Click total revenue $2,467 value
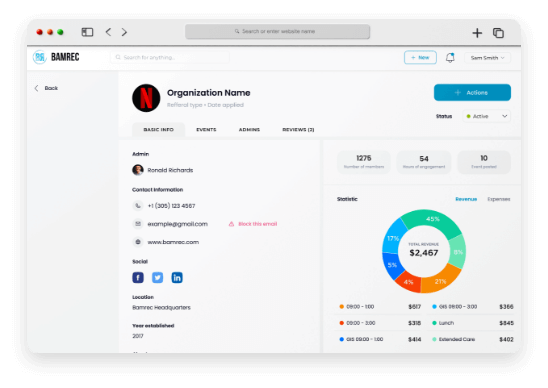 [x=424, y=253]
